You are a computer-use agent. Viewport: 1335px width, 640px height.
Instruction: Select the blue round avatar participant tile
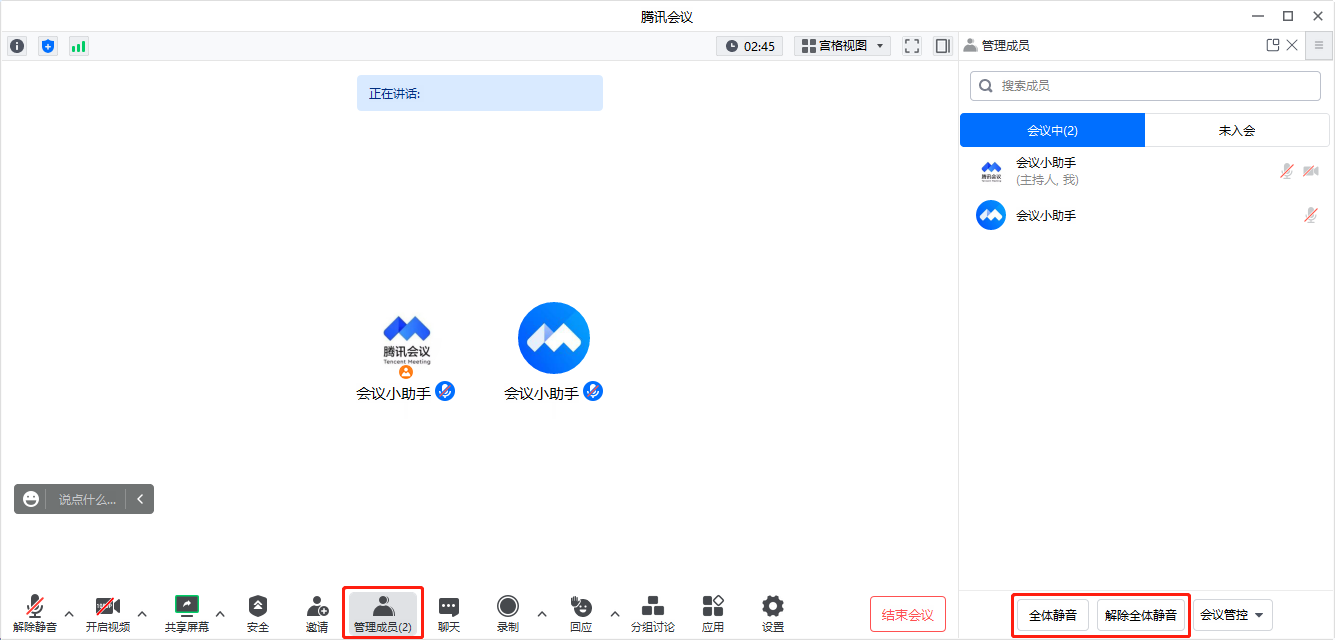554,338
